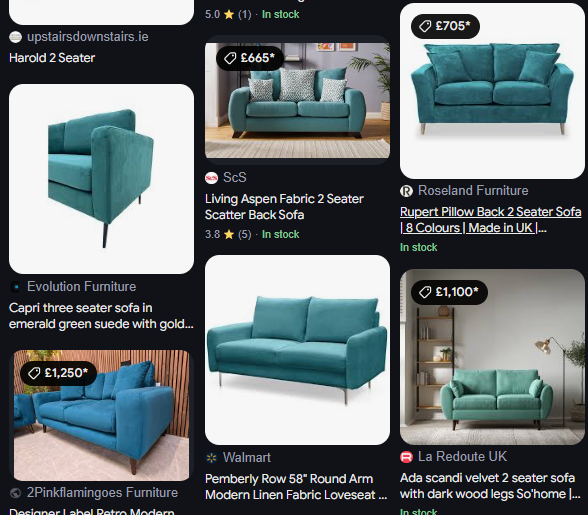Click the £1,250 price tag badge
Viewport: 588px width, 515px height.
(58, 373)
